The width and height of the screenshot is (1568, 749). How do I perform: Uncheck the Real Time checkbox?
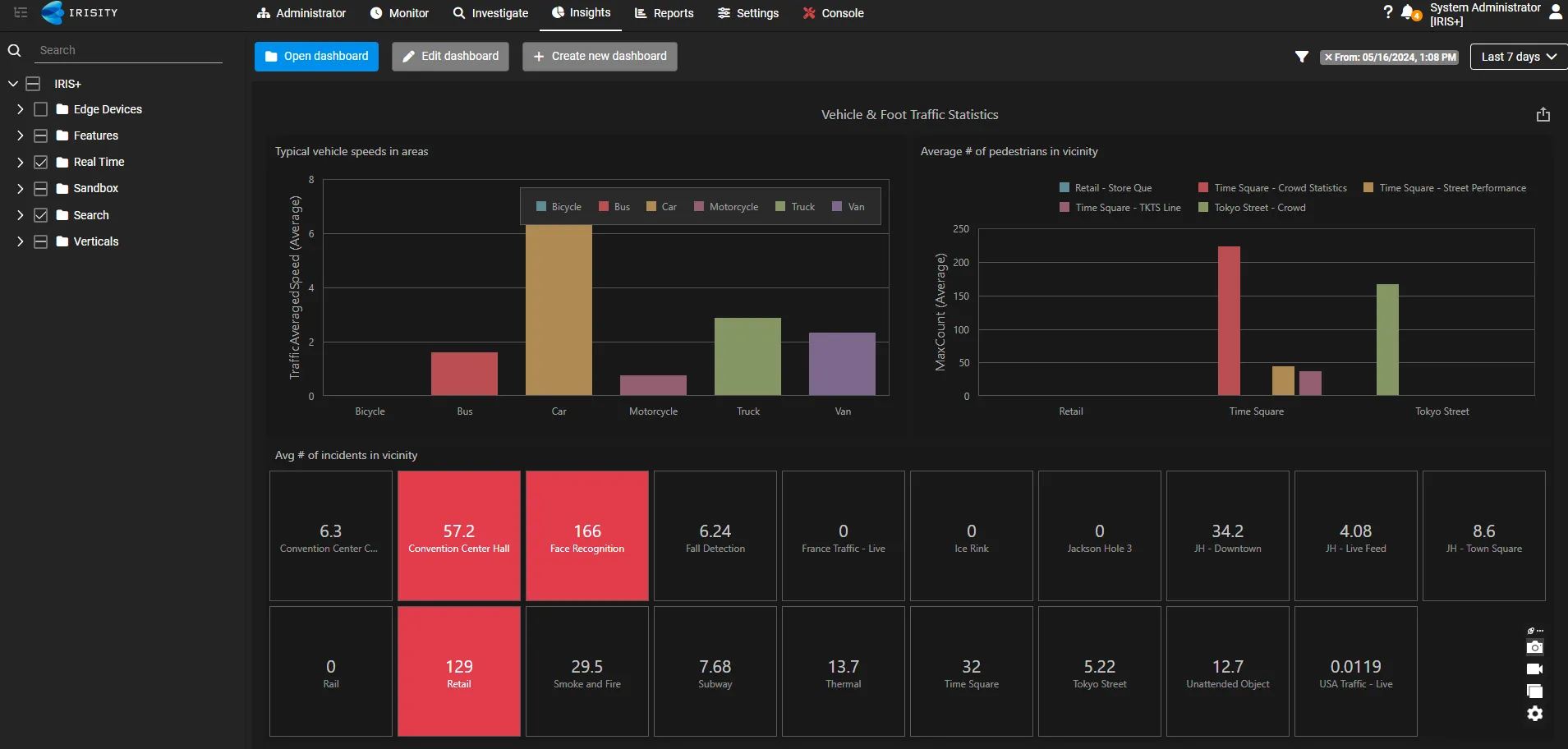click(40, 162)
